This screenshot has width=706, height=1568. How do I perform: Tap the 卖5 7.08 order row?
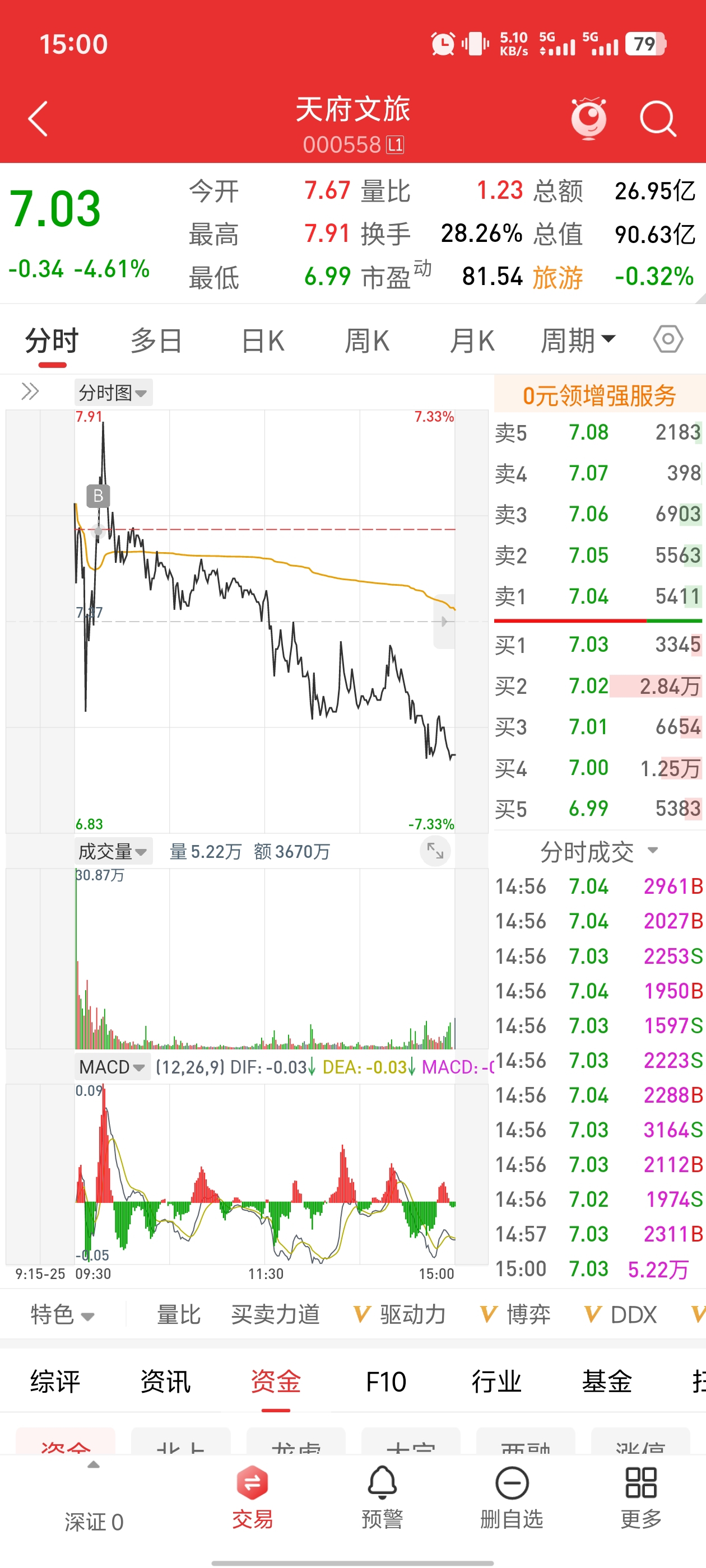[598, 432]
